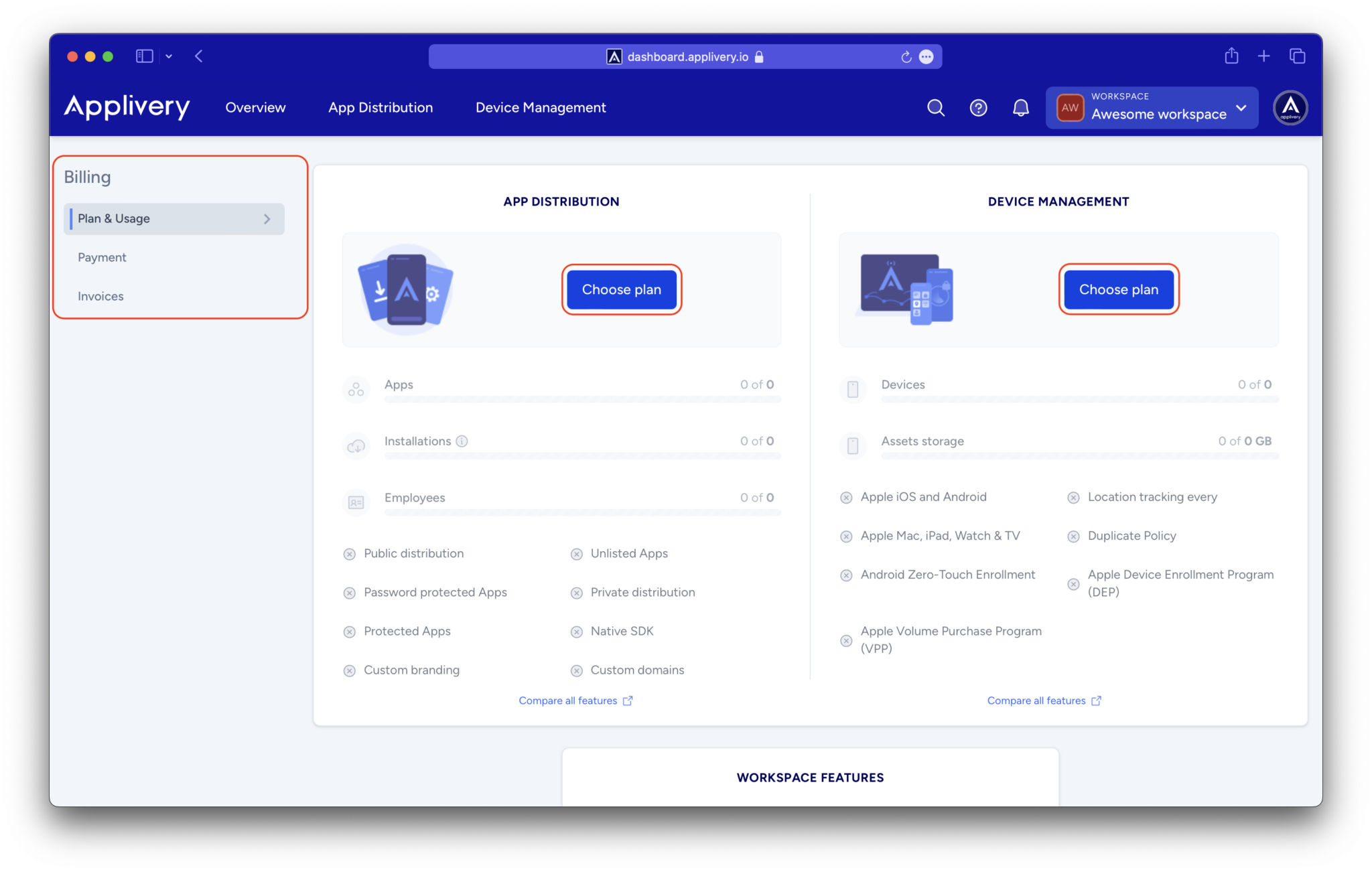Screen dimensions: 1372x872
Task: Click the Apps usage progress bar
Action: click(x=582, y=399)
